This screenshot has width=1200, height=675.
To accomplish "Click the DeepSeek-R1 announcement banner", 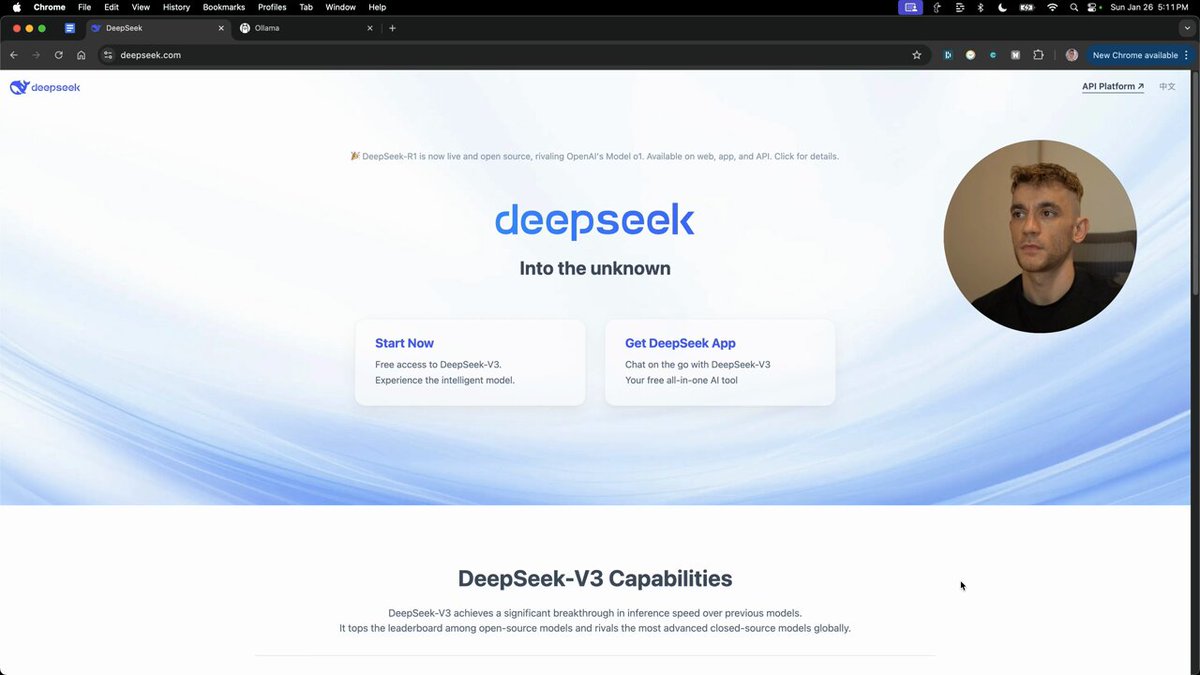I will pos(594,156).
